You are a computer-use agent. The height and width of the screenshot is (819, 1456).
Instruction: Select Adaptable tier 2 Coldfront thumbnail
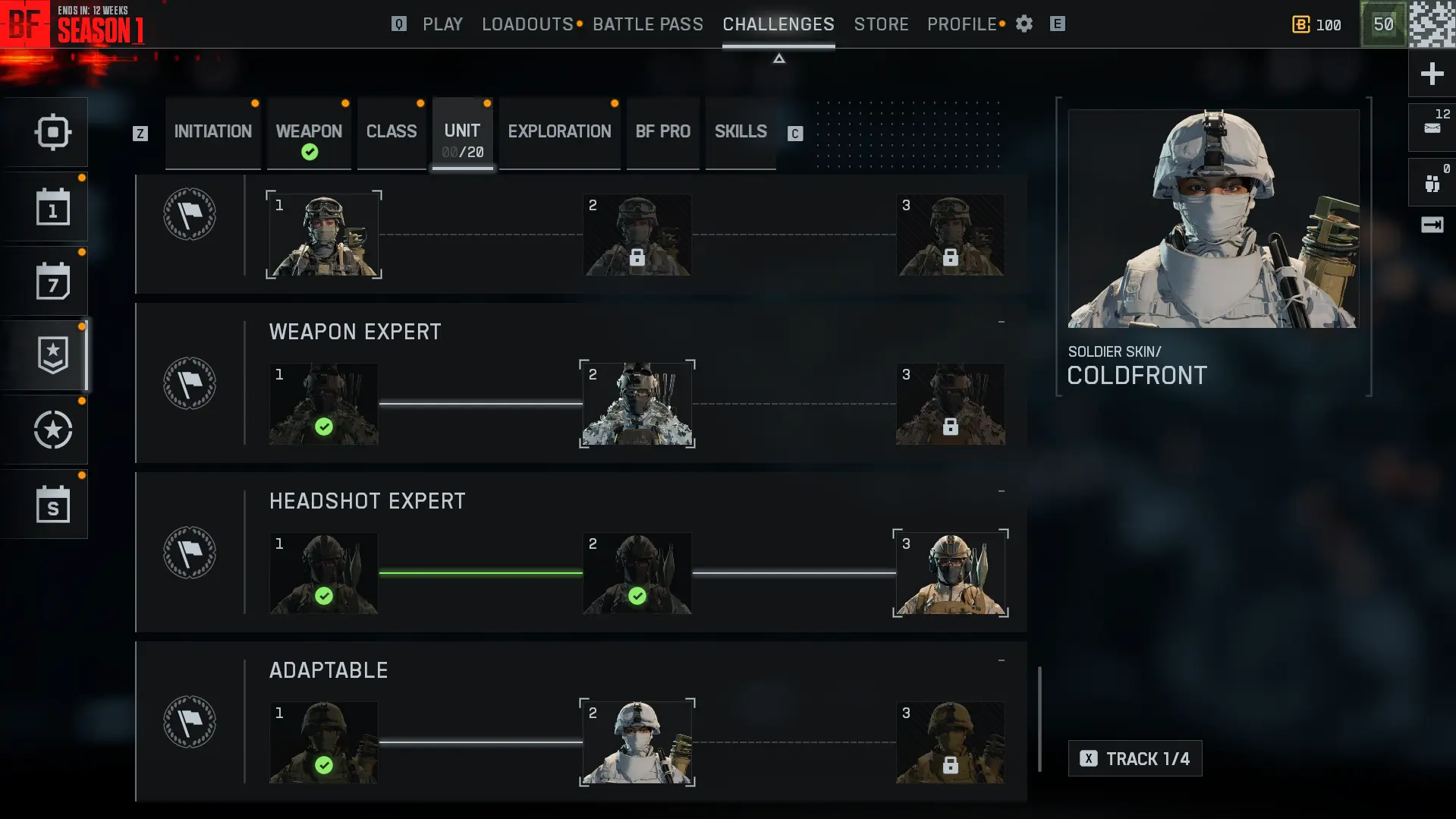coord(637,742)
